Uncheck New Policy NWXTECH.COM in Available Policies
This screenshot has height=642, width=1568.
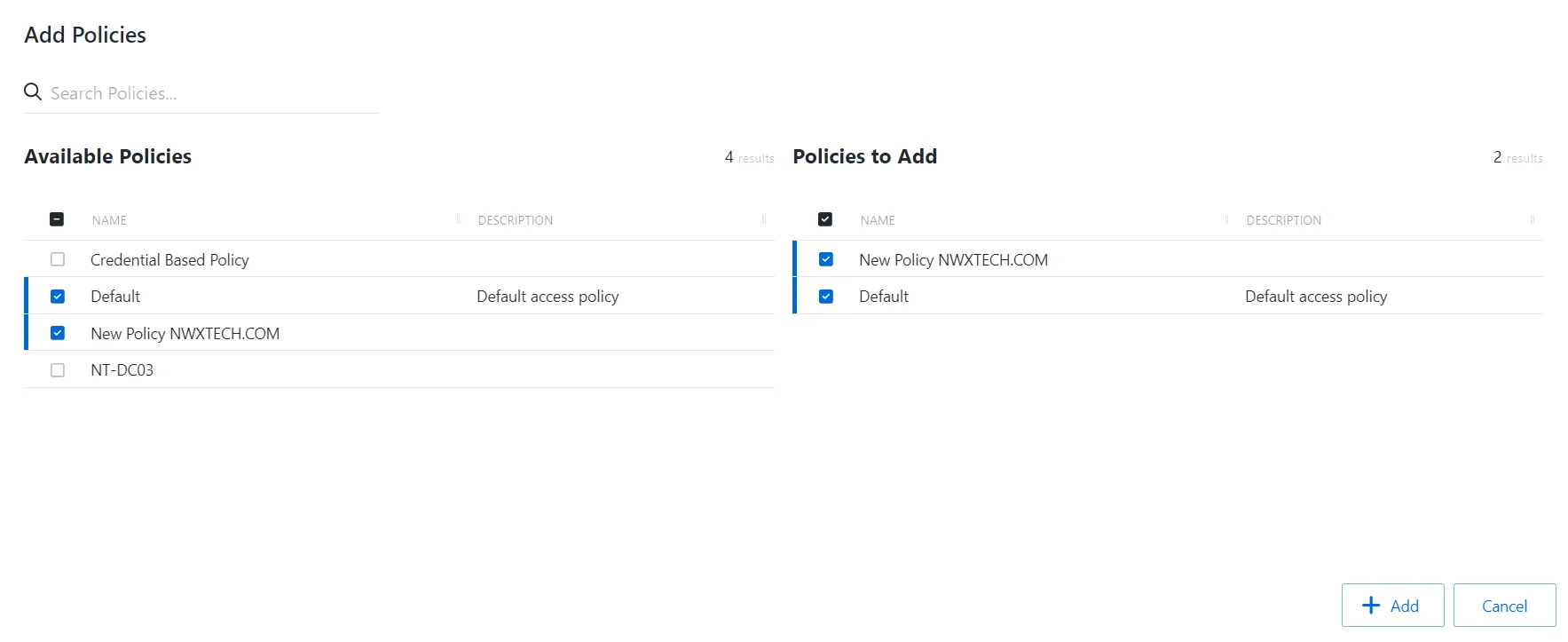(x=58, y=333)
